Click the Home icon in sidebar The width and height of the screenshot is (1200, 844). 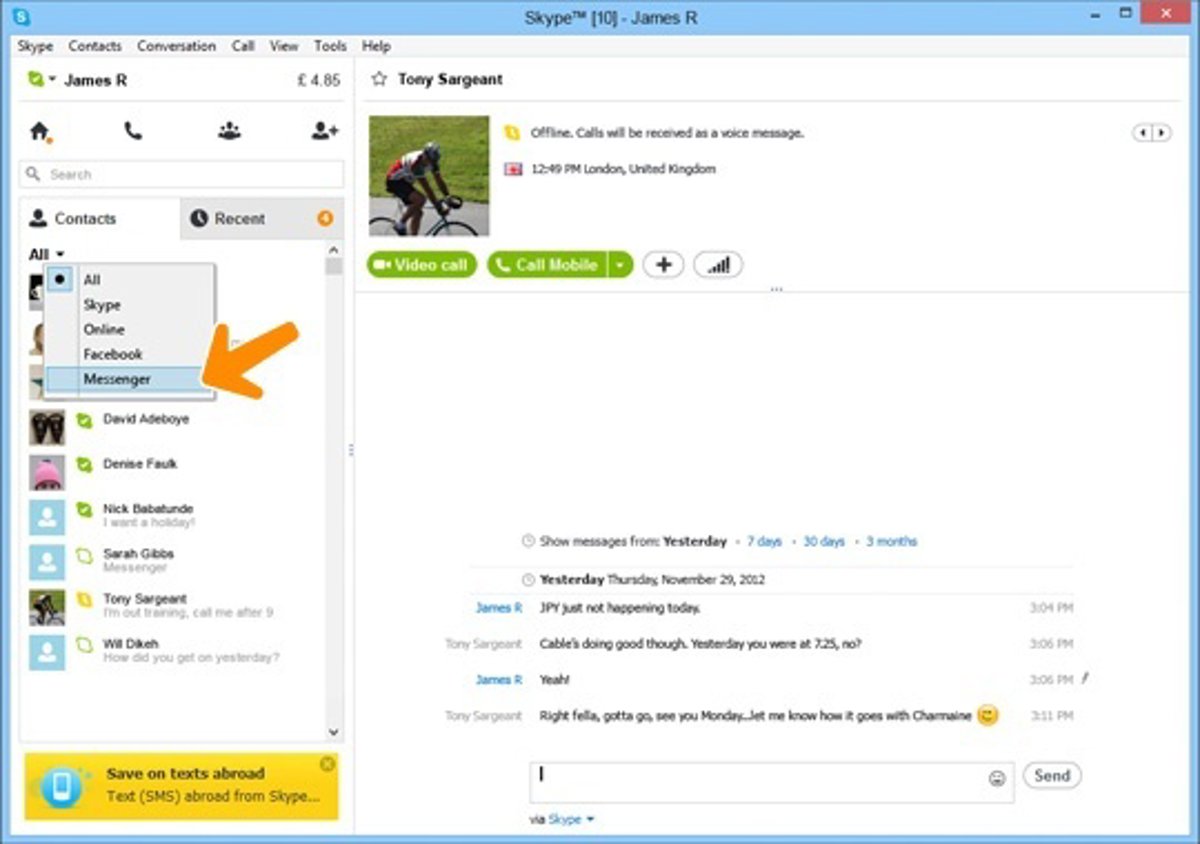pyautogui.click(x=40, y=131)
